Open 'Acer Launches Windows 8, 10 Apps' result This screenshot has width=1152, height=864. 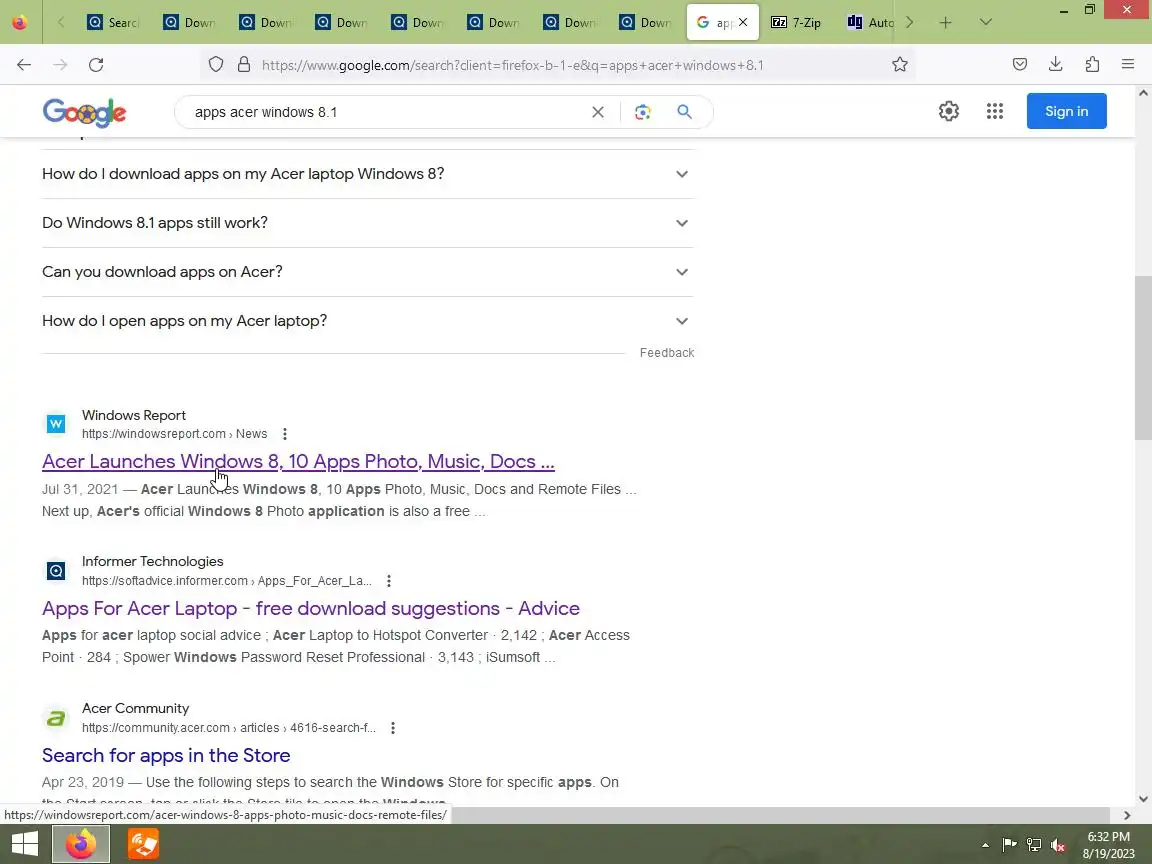298,461
